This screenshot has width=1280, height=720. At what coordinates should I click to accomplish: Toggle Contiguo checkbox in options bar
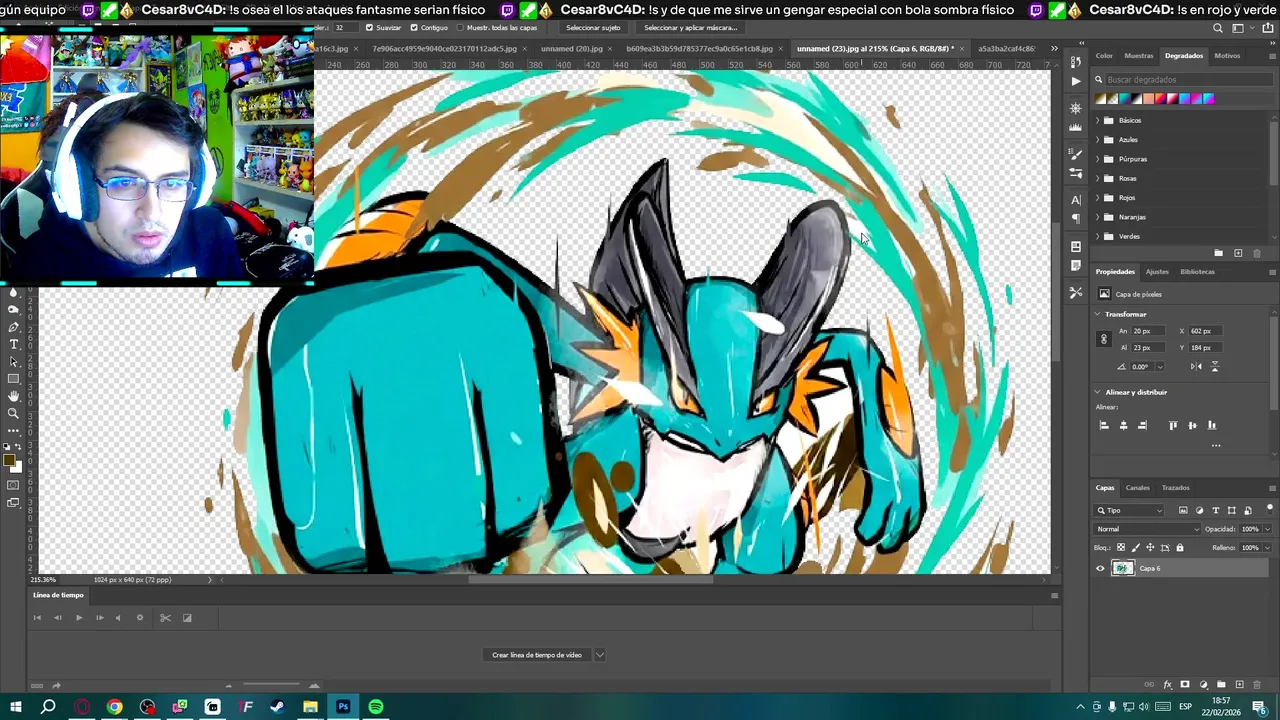[414, 28]
